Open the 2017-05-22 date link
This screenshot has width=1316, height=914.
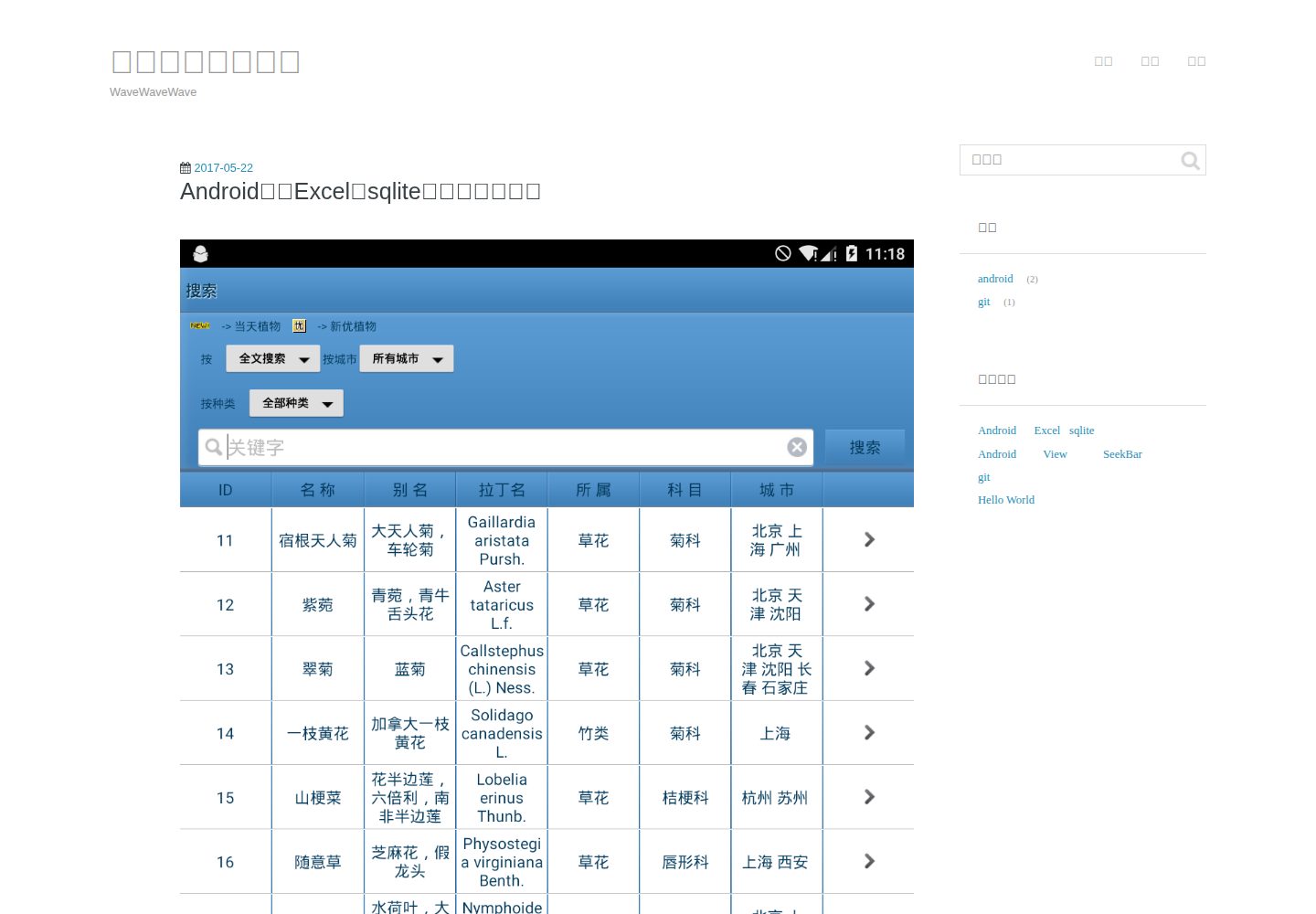coord(223,168)
